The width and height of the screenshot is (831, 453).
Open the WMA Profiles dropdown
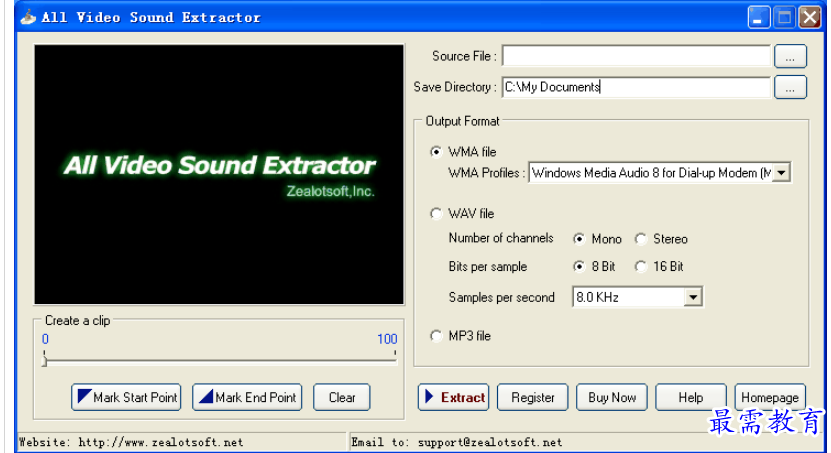click(782, 173)
